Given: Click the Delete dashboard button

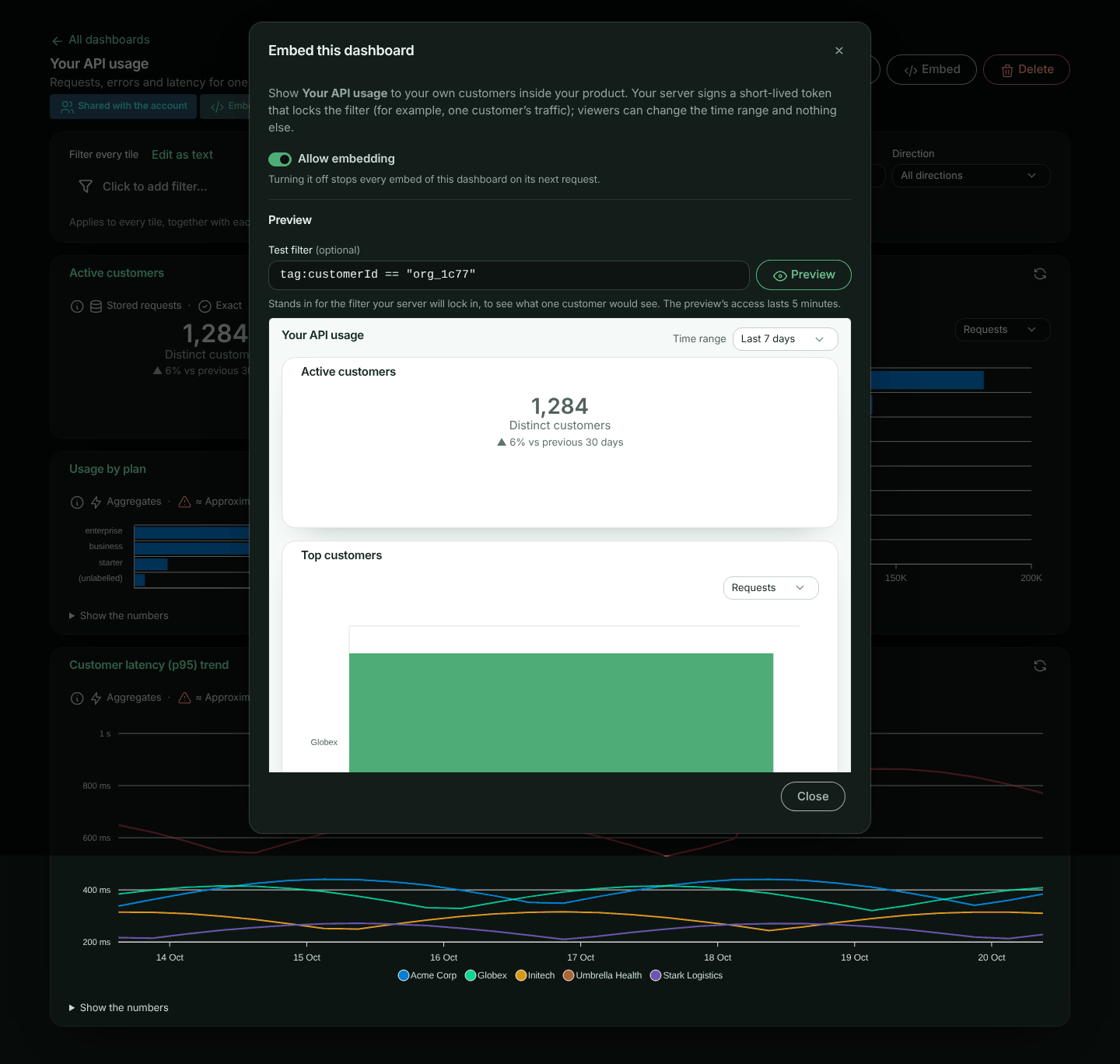Looking at the screenshot, I should [1027, 70].
